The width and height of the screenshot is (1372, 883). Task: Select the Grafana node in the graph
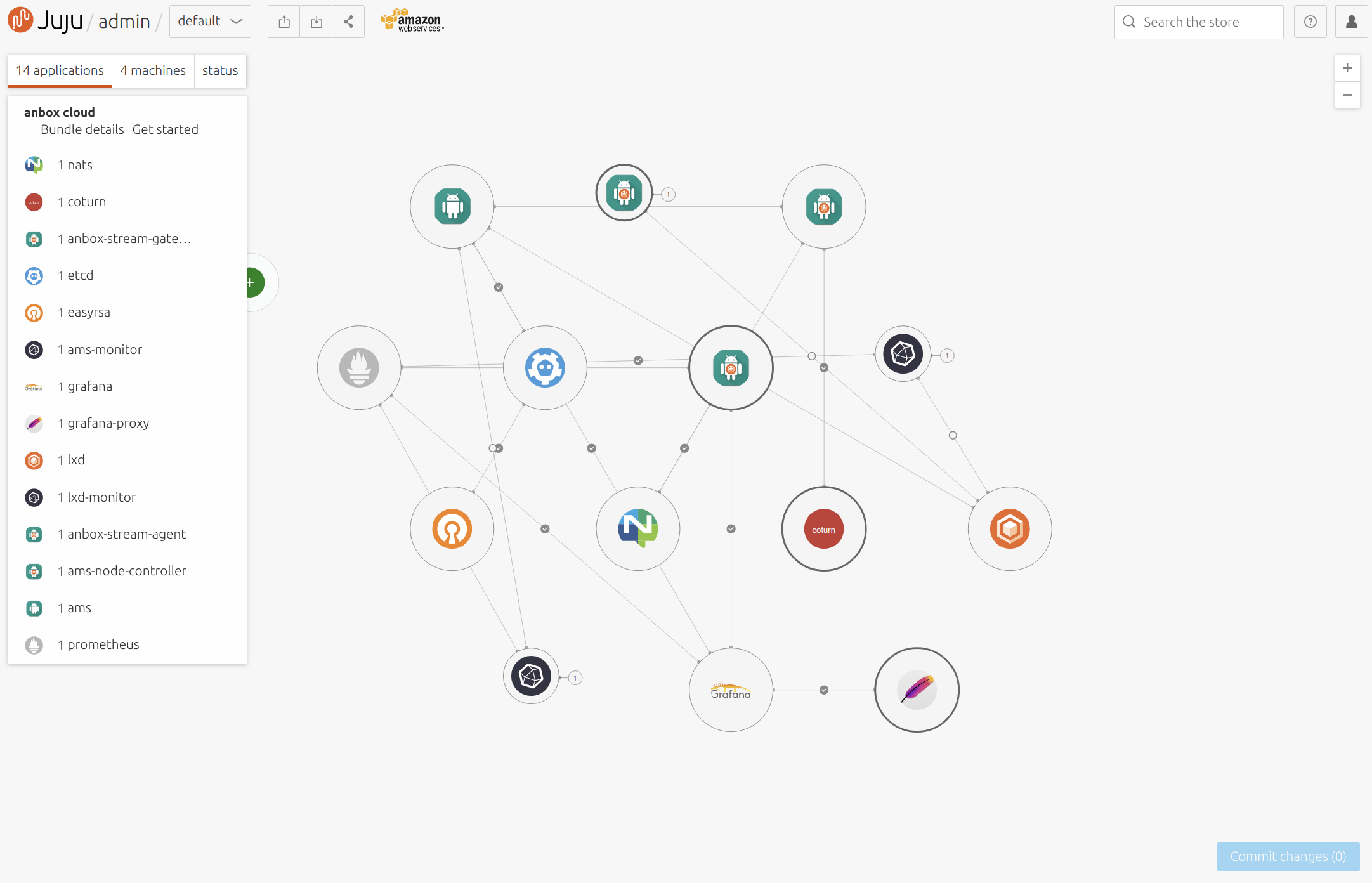coord(729,689)
